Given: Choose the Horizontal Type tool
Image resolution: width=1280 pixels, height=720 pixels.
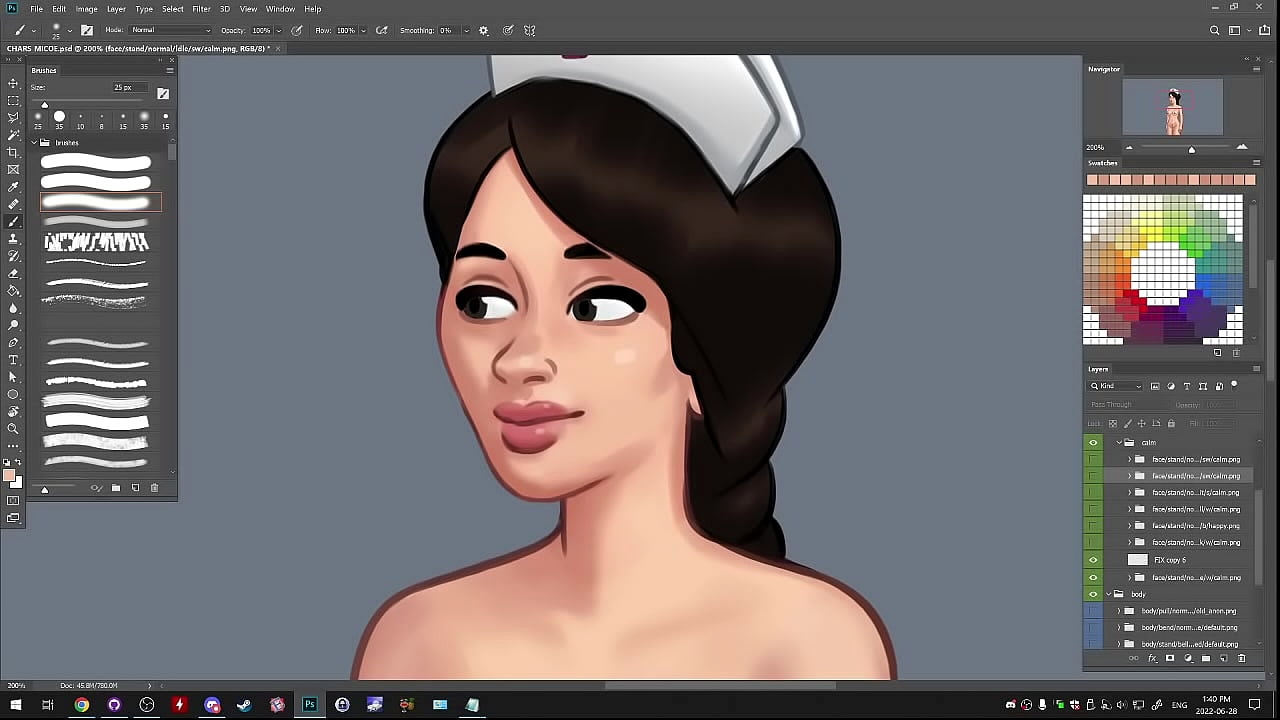Looking at the screenshot, I should click(x=13, y=360).
